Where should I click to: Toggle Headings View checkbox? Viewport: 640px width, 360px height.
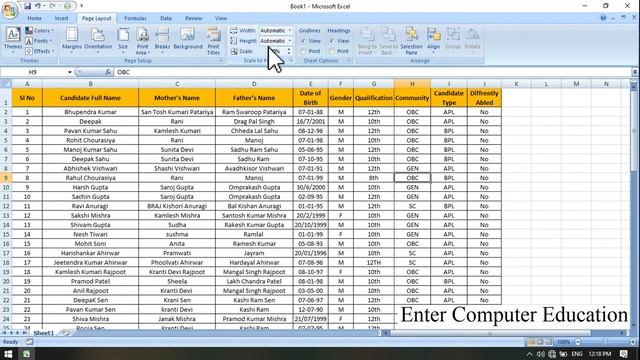[332, 41]
